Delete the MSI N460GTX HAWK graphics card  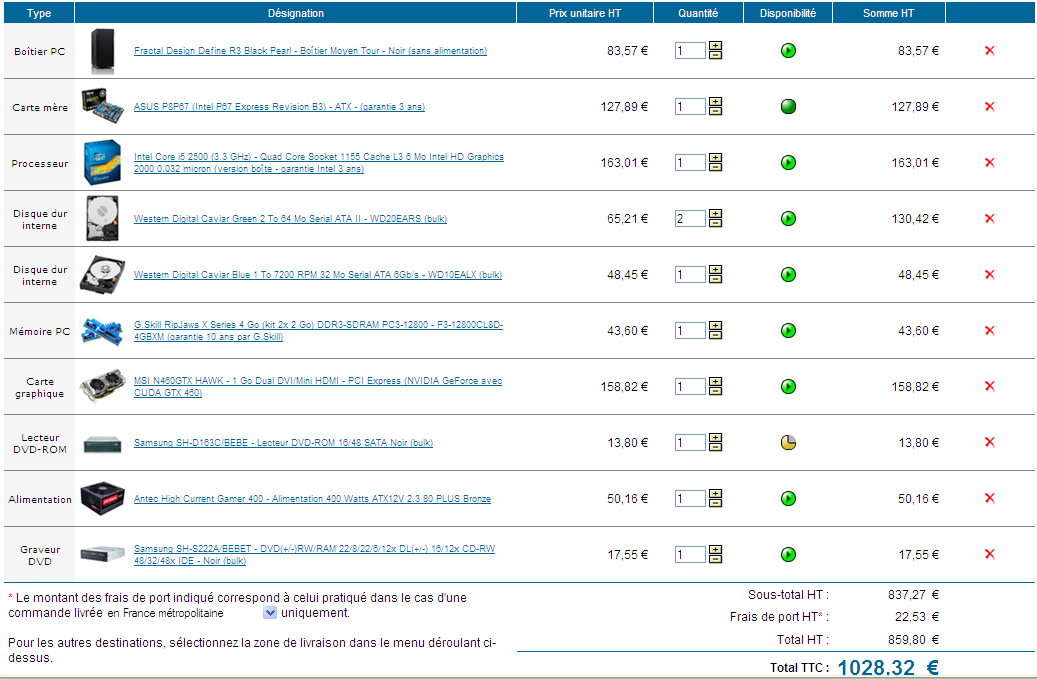989,387
